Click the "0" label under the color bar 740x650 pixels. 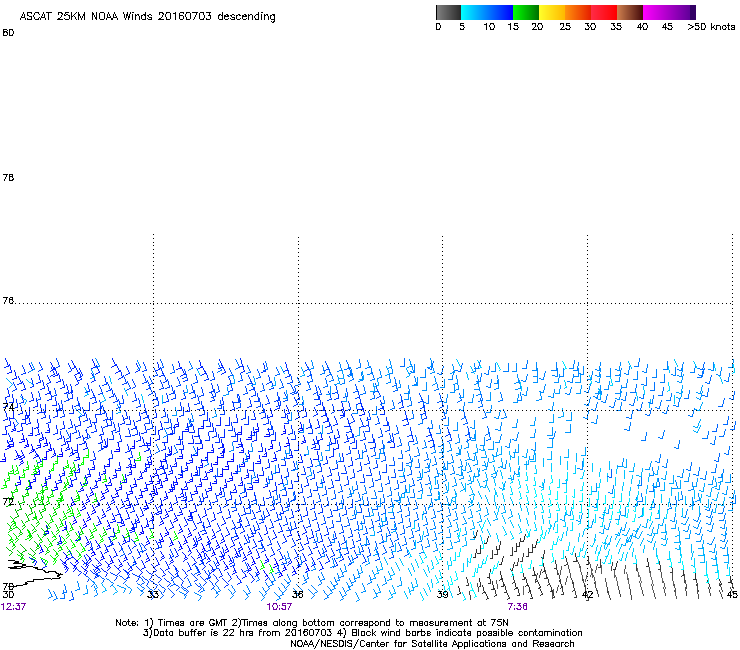coord(438,27)
